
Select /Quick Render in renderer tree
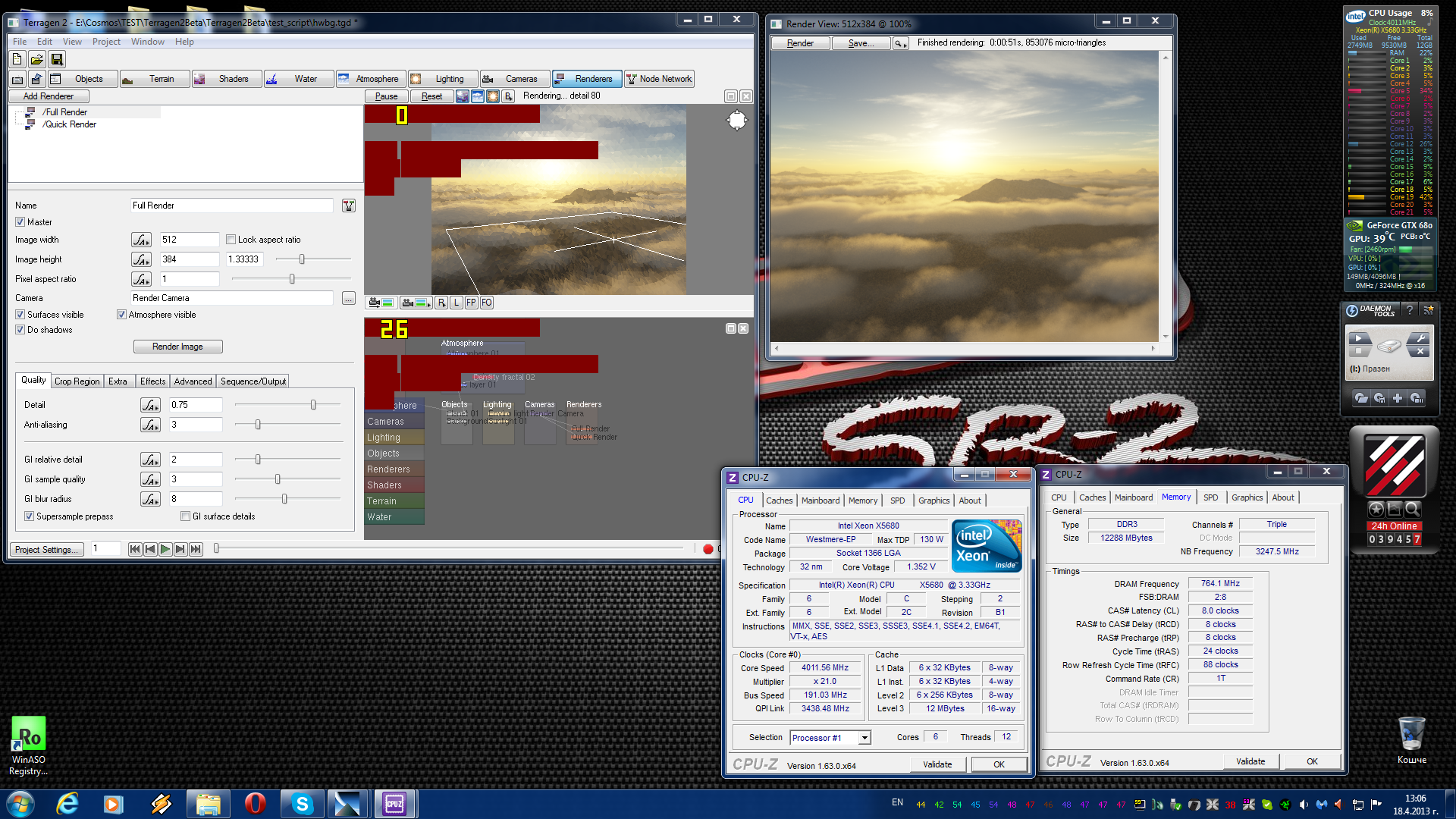coord(70,124)
